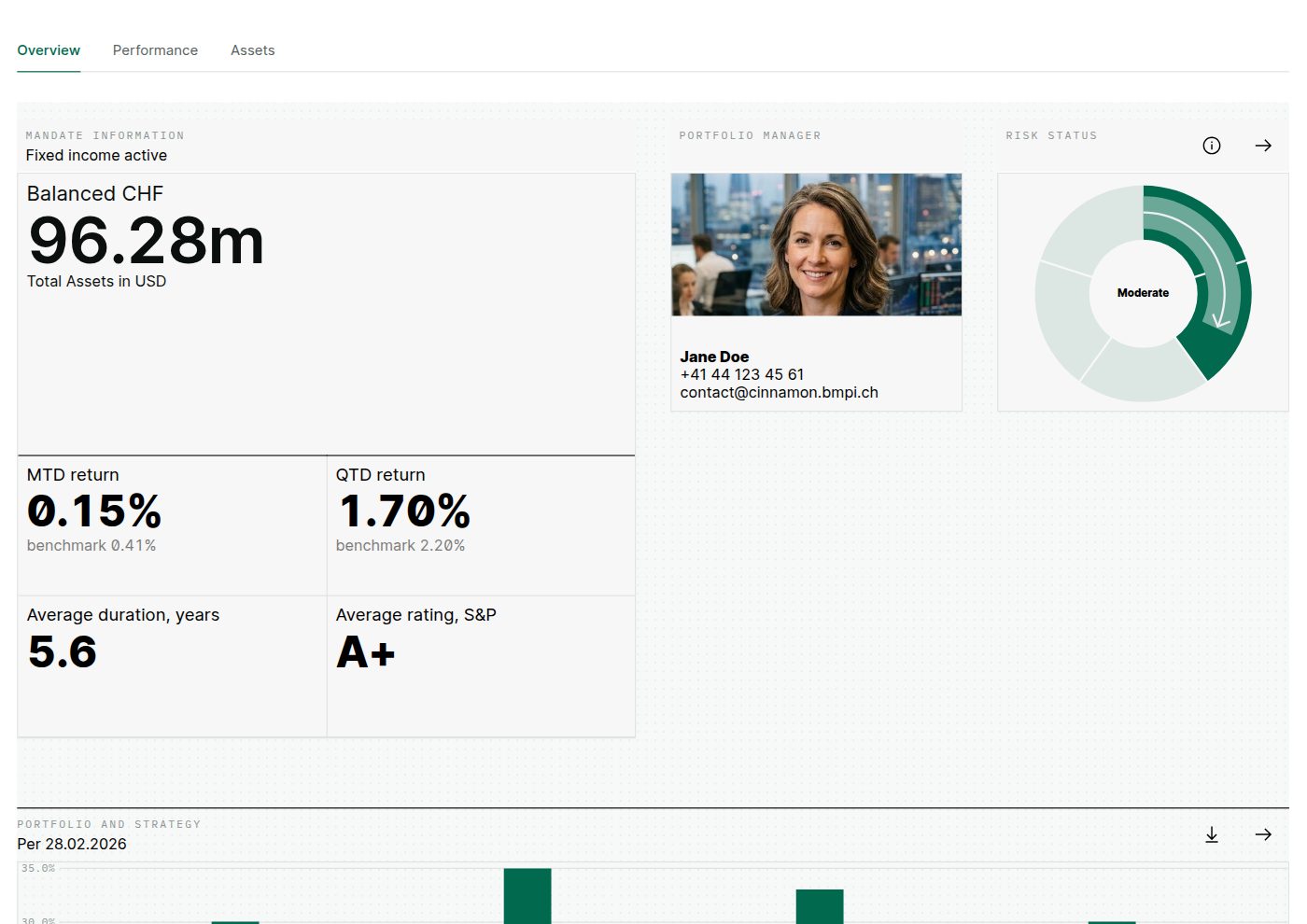This screenshot has width=1307, height=924.
Task: Click the Per 28.02.2026 date text
Action: coord(72,844)
